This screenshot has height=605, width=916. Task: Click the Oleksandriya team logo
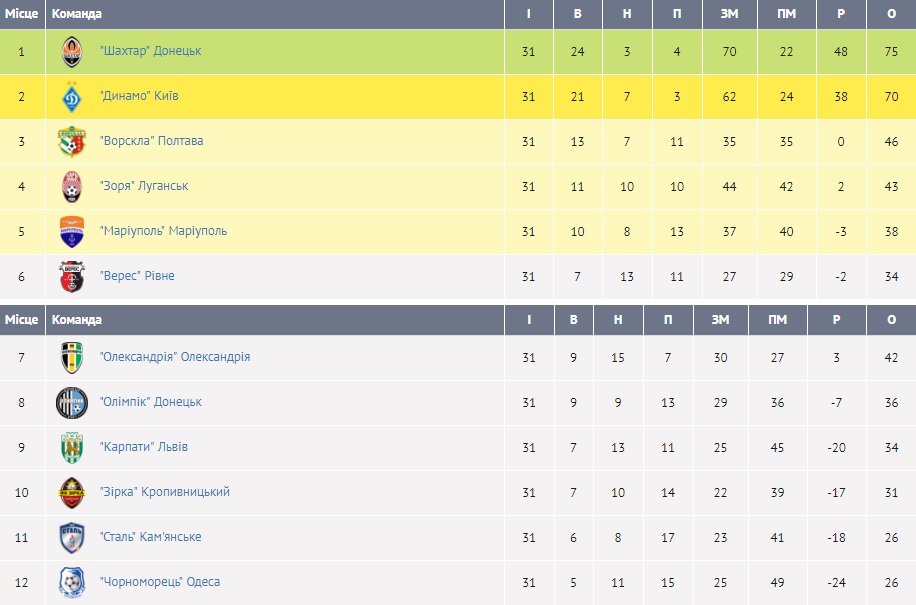pos(72,357)
